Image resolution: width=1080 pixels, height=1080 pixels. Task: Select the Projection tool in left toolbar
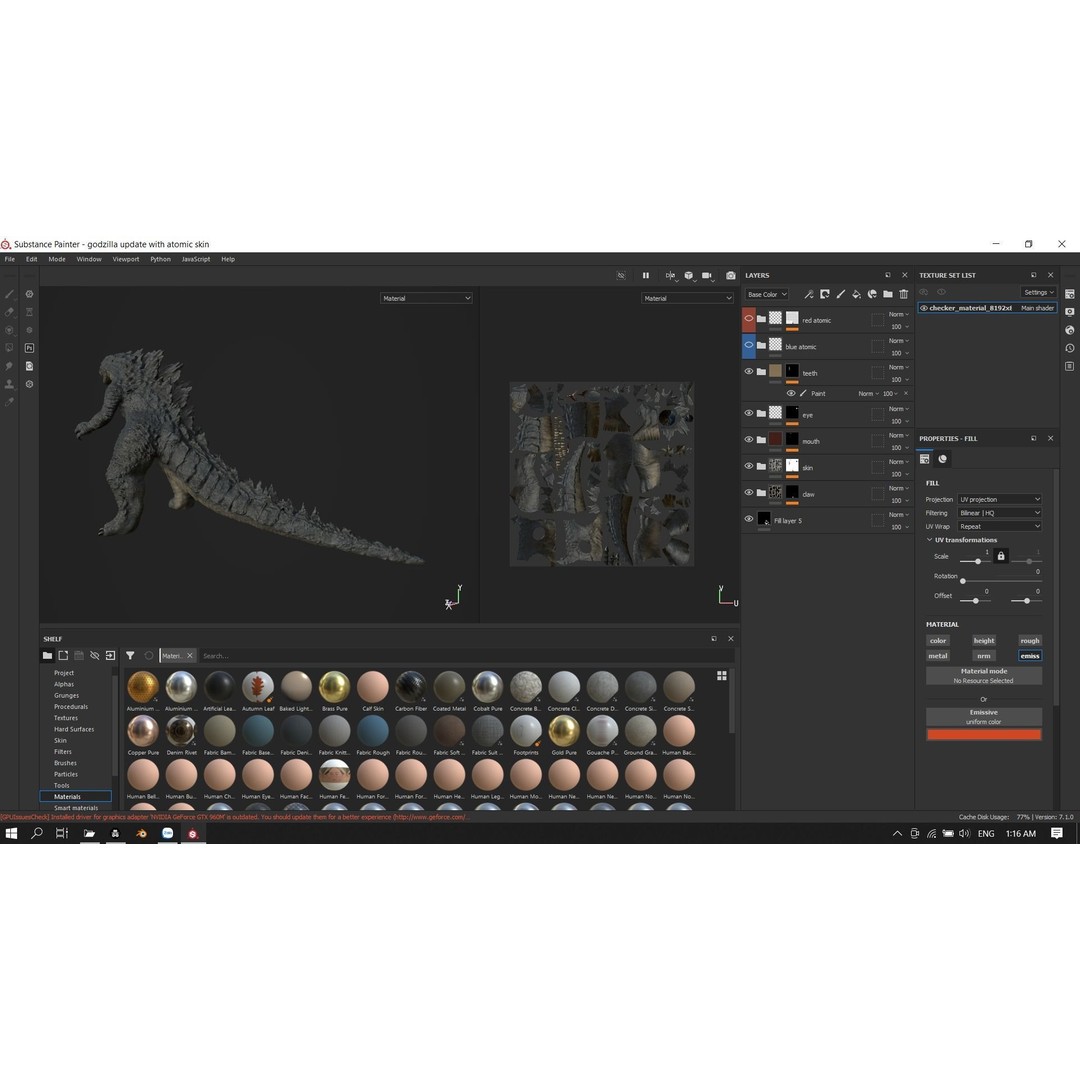point(10,330)
